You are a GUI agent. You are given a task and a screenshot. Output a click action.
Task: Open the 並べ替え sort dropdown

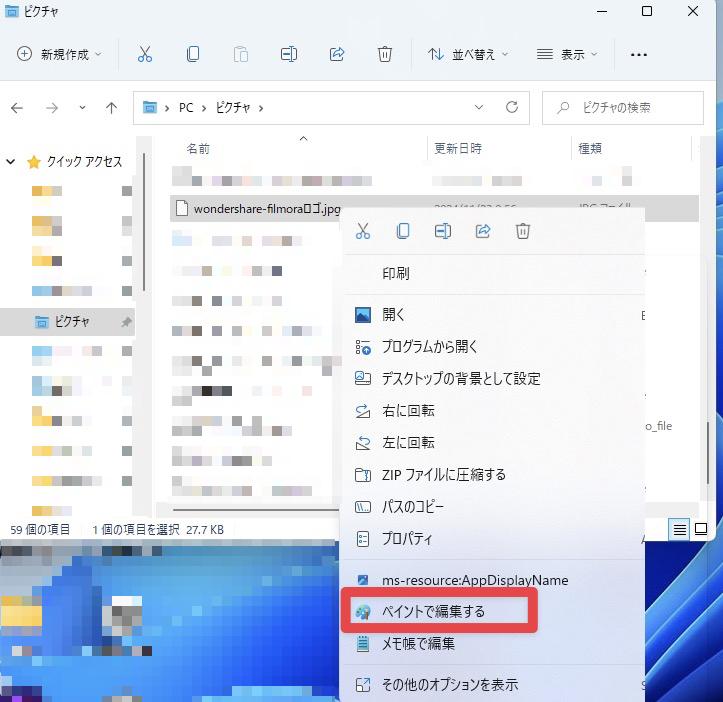468,54
